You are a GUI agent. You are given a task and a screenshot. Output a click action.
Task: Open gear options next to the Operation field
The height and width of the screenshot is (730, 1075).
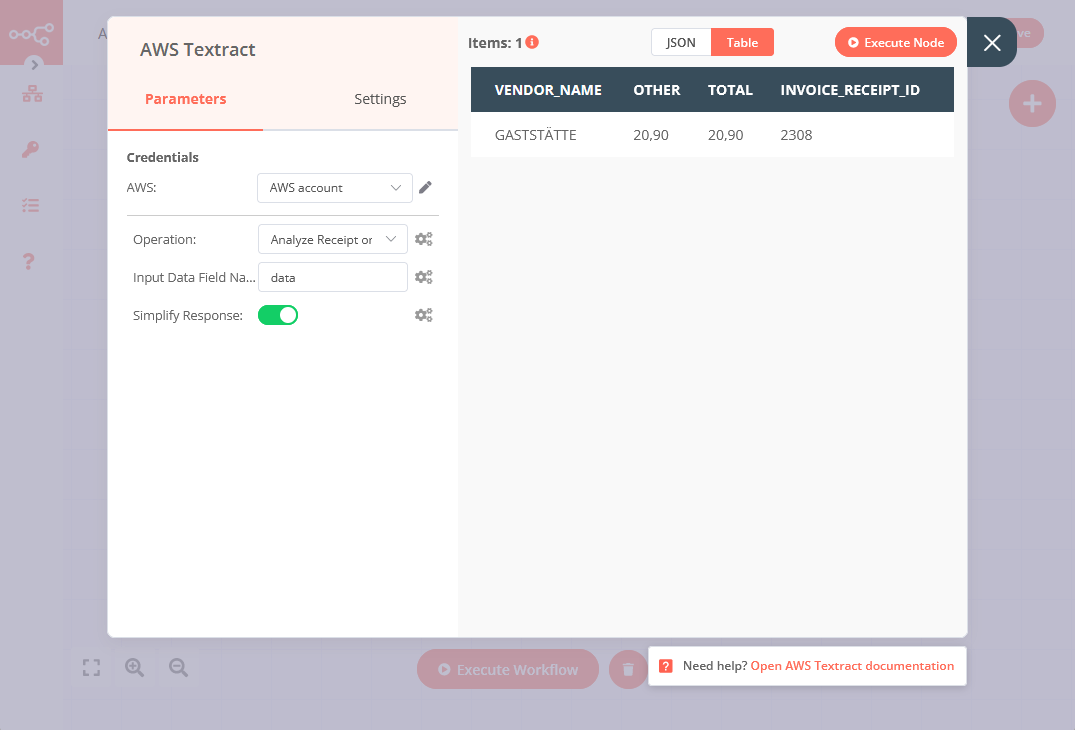click(423, 239)
